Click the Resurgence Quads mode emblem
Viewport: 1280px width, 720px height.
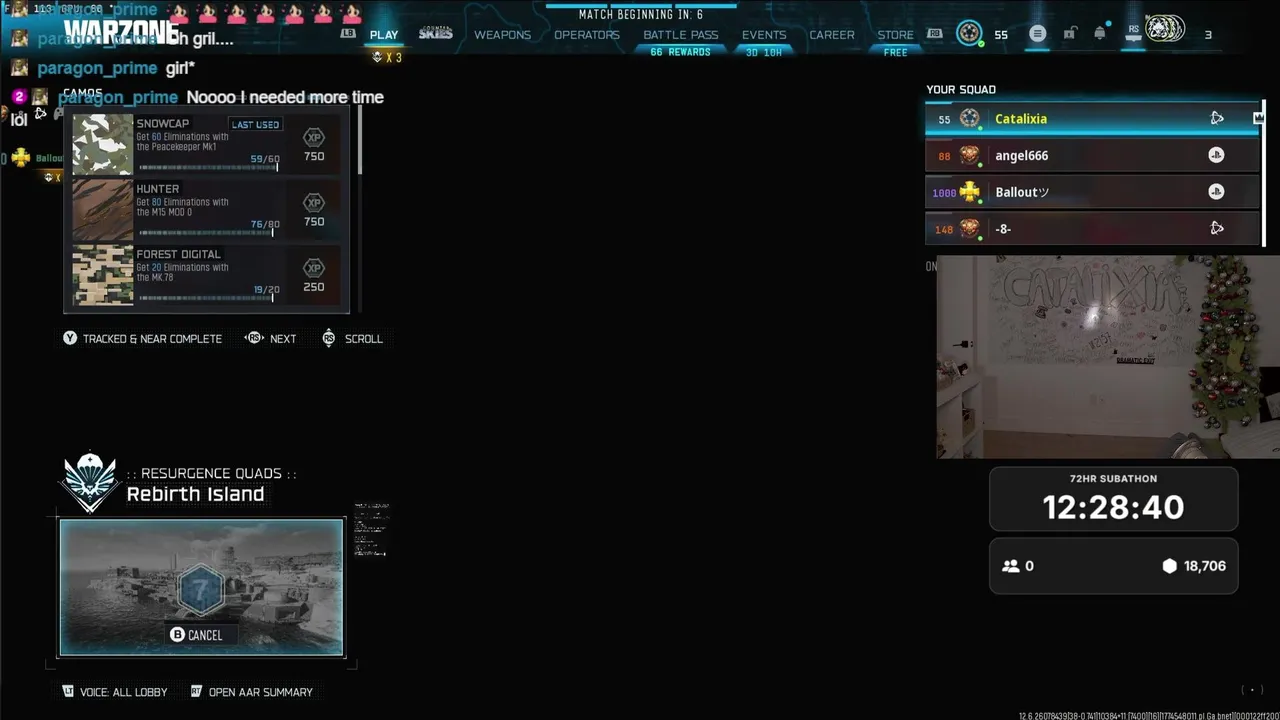[90, 482]
